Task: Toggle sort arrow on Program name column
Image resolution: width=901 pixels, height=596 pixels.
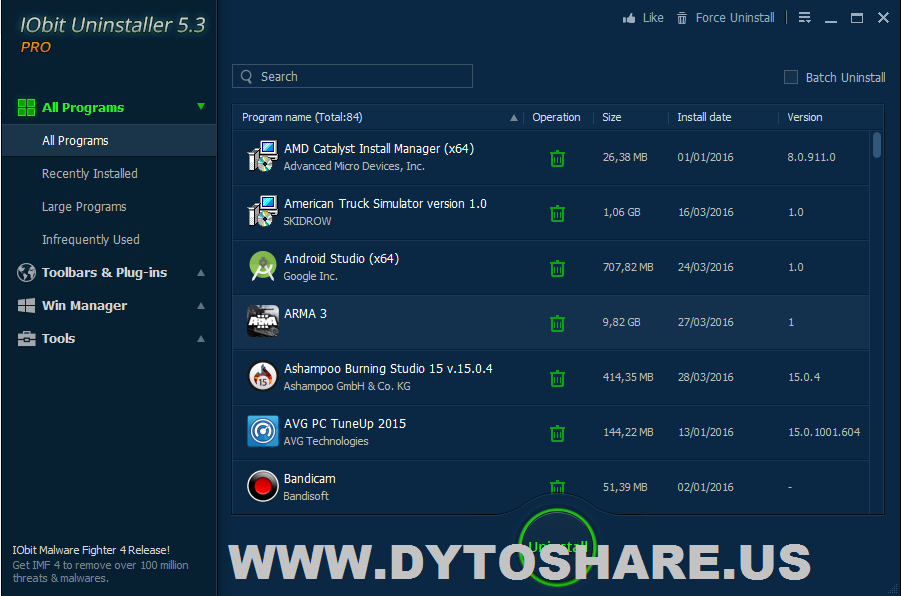Action: pyautogui.click(x=514, y=118)
